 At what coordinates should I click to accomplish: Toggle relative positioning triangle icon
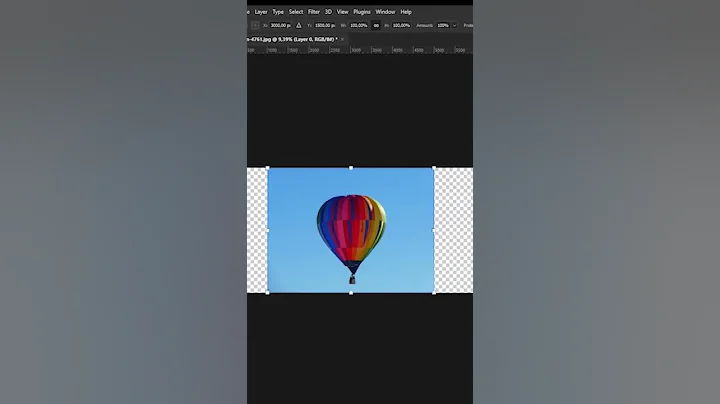299,26
